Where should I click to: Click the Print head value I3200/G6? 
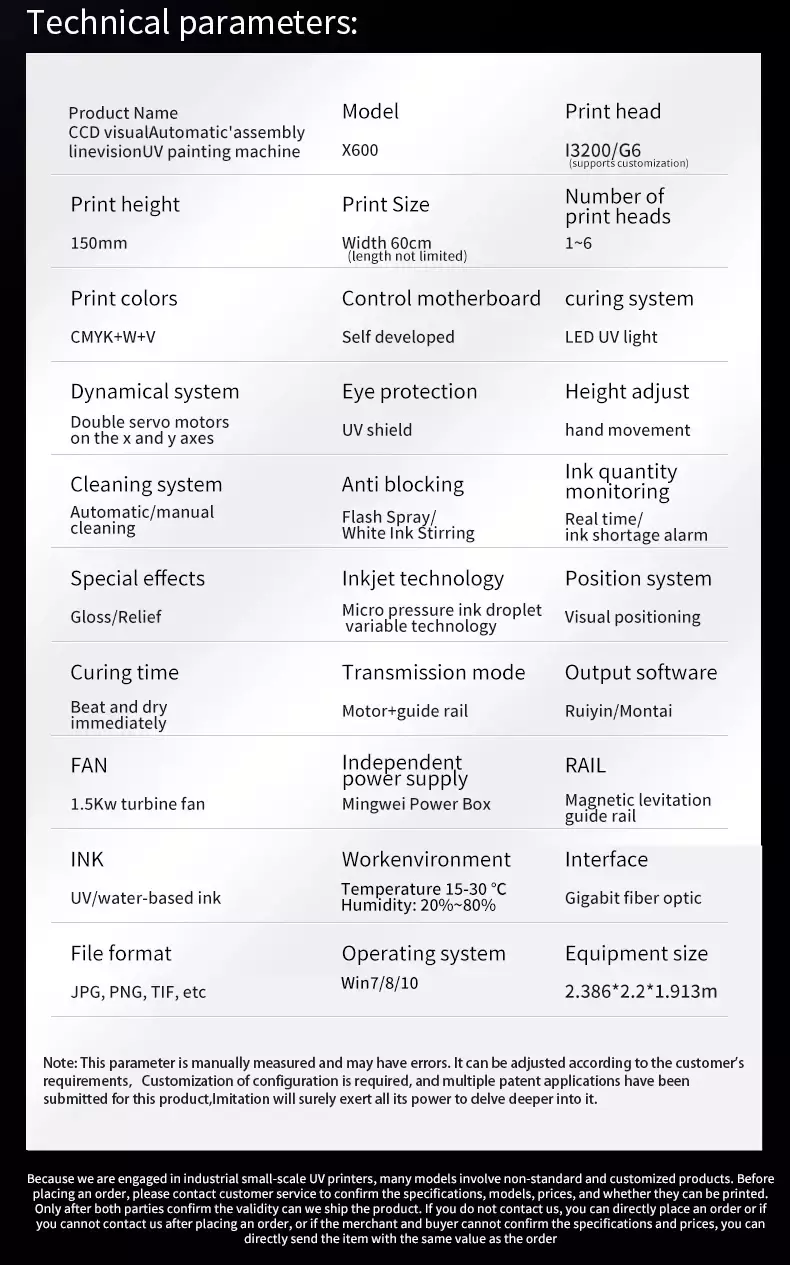click(603, 150)
